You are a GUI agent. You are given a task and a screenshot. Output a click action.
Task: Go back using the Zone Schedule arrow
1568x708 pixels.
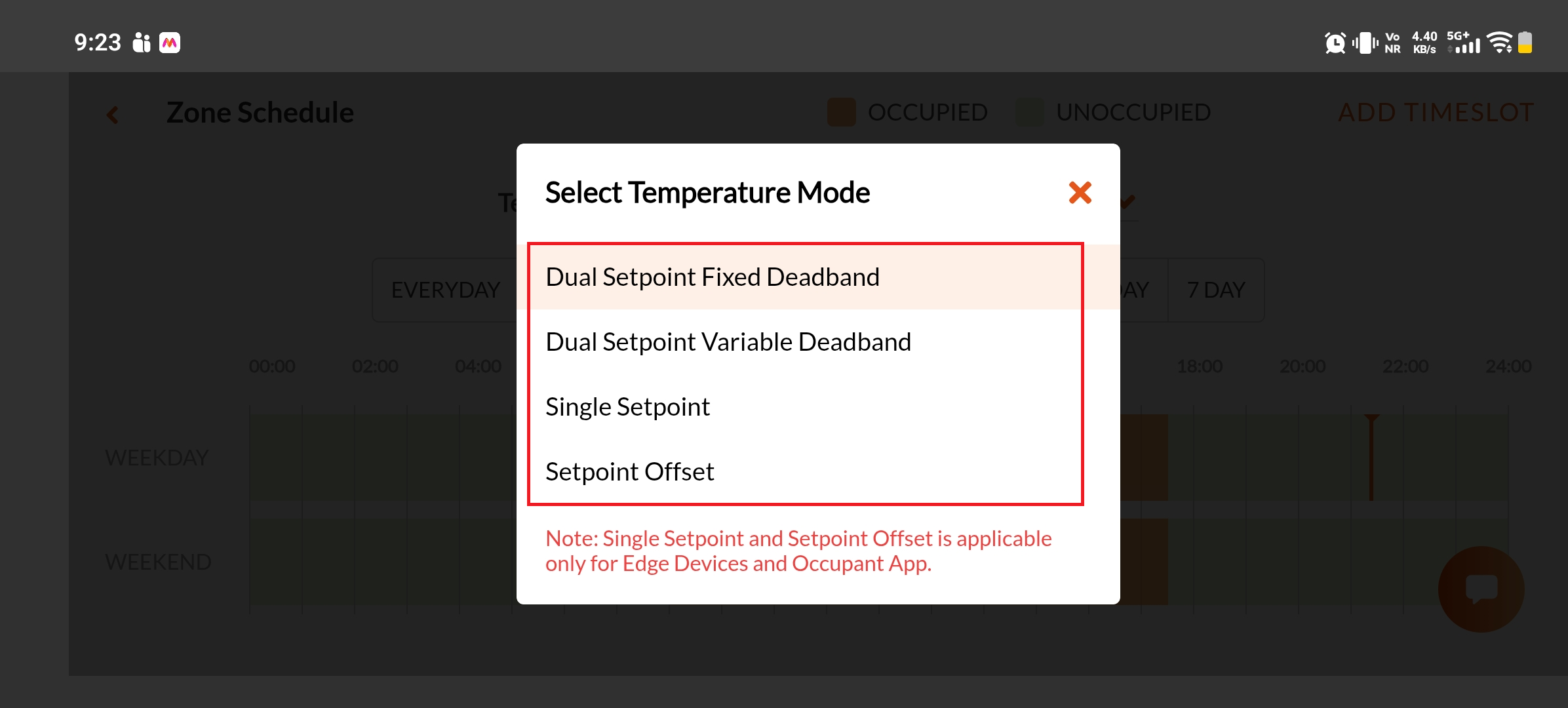(113, 115)
